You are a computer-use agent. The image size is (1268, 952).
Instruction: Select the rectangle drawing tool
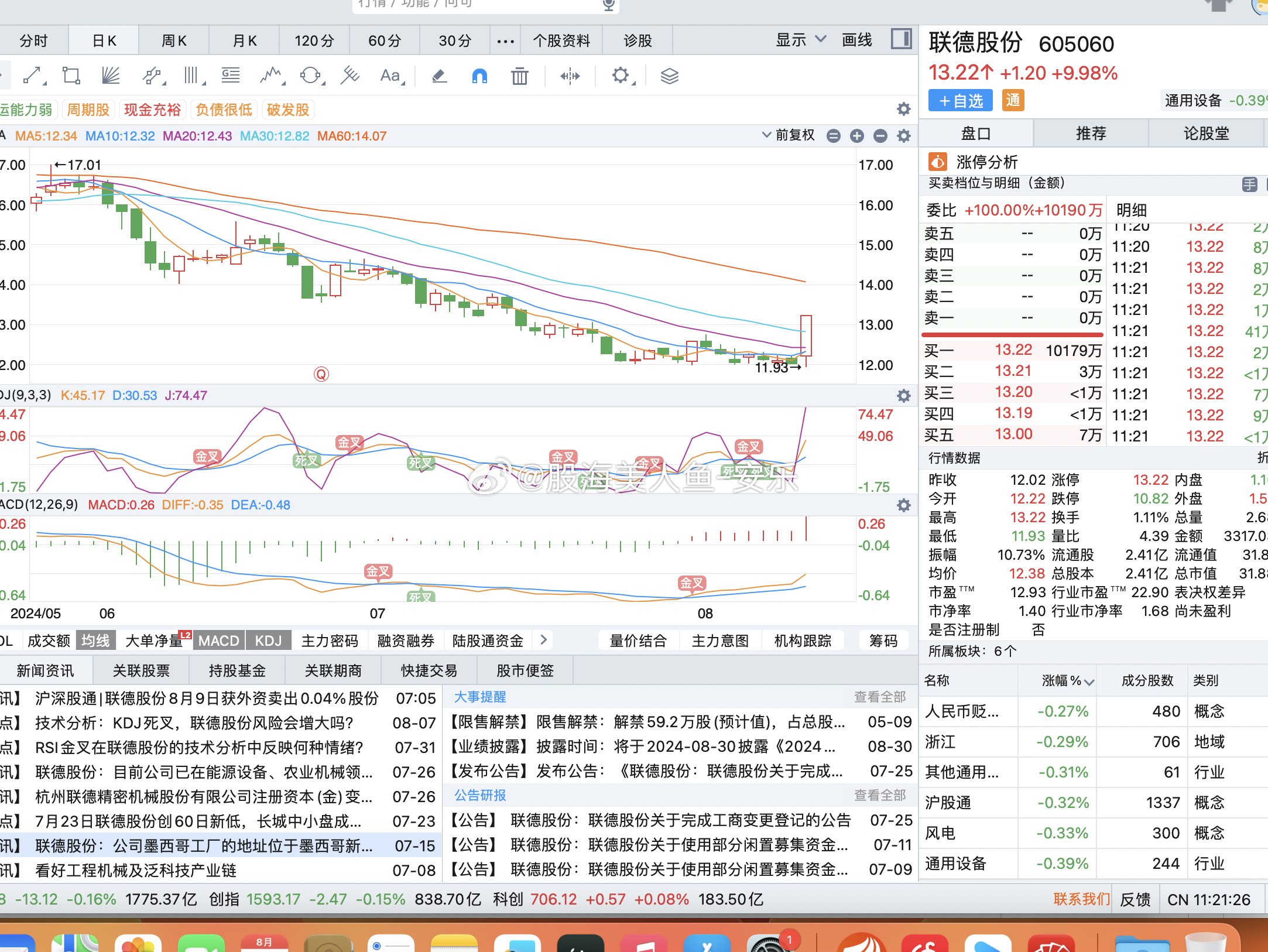(71, 76)
